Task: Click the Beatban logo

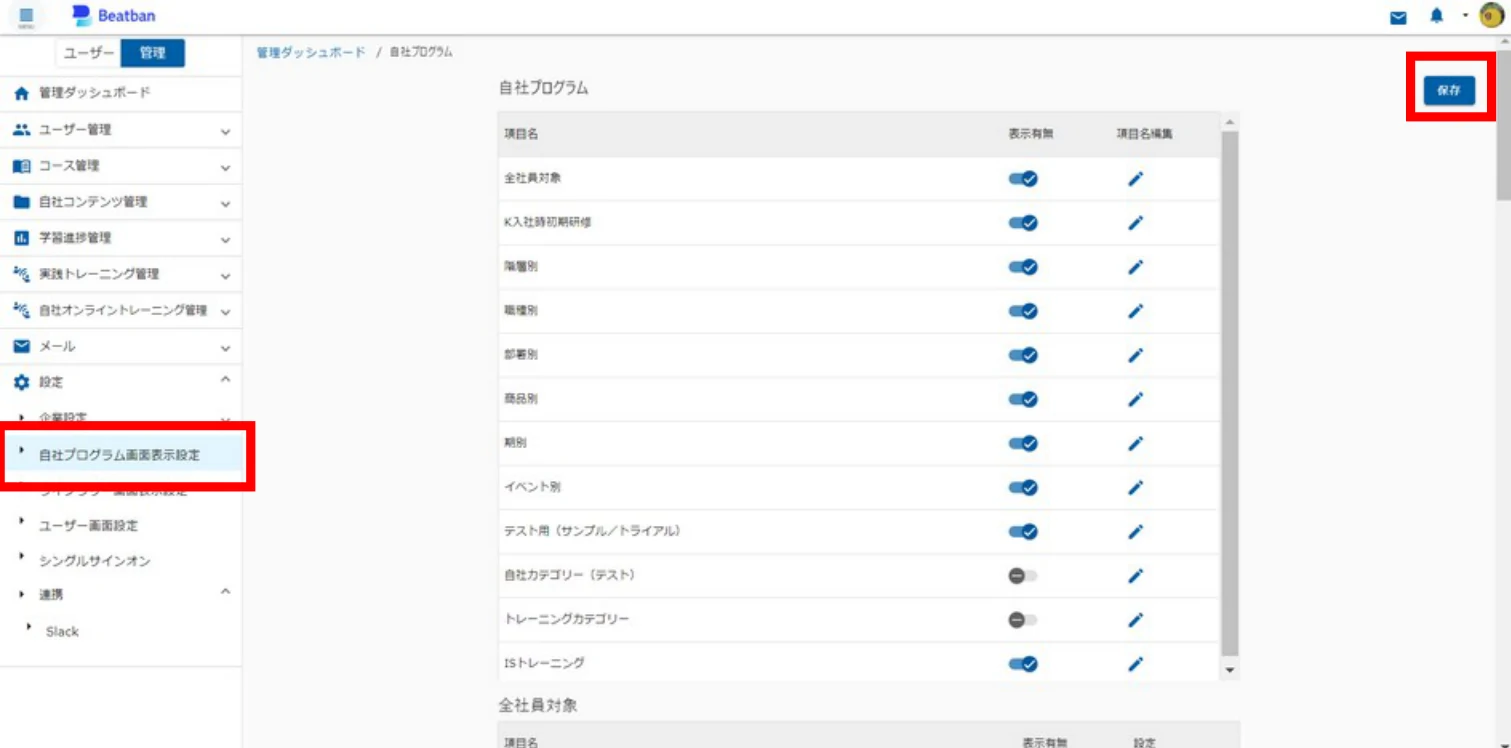Action: point(114,16)
